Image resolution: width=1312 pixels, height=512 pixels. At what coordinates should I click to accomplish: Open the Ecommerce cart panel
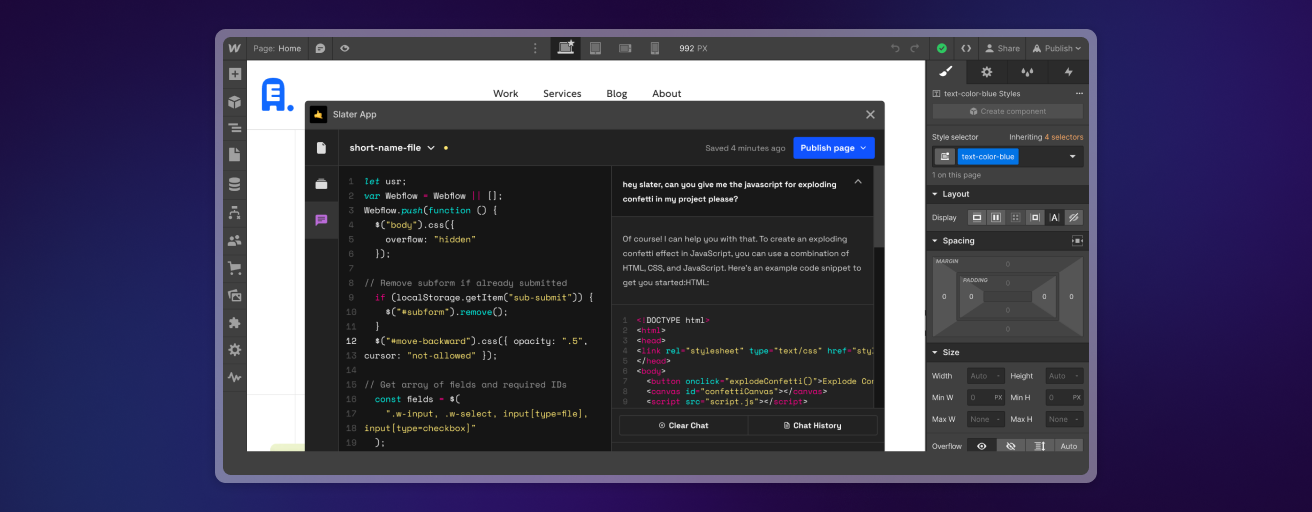click(x=234, y=268)
